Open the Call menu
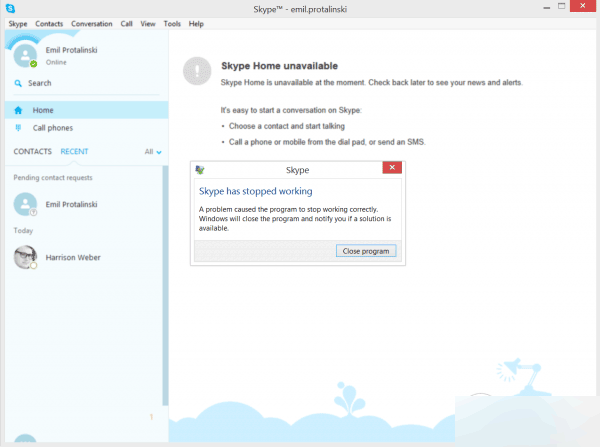 [x=127, y=24]
